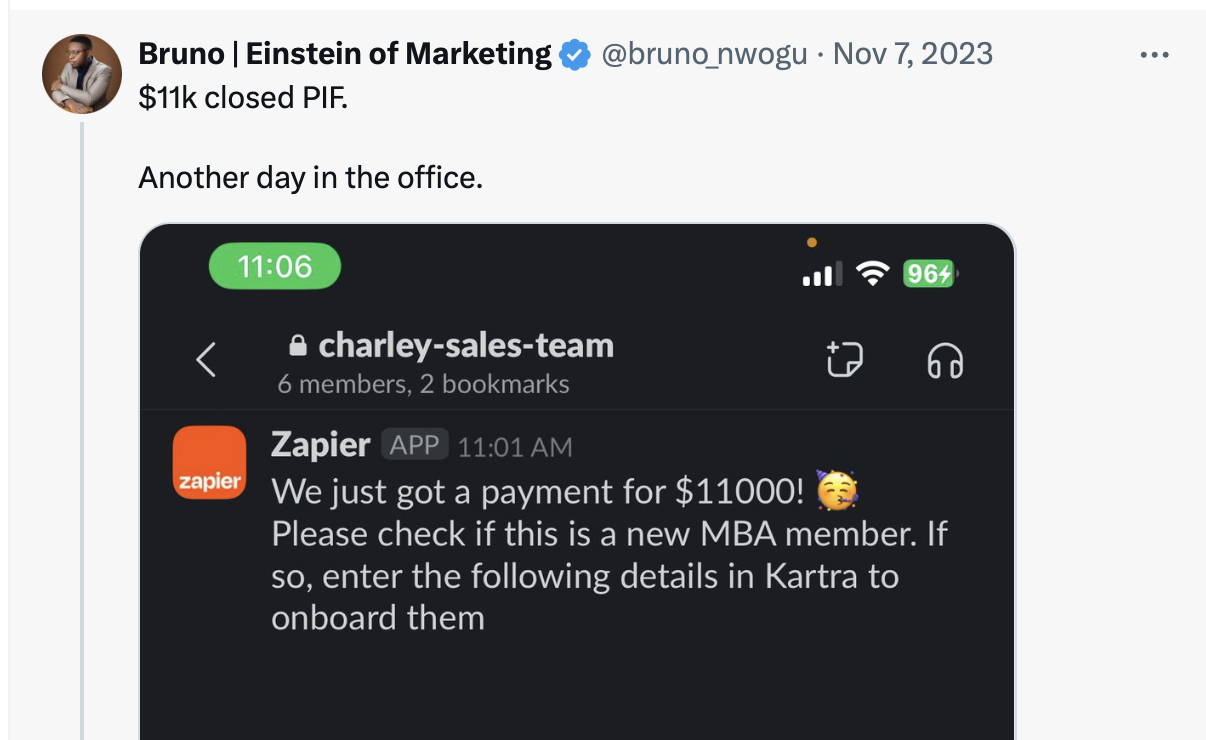This screenshot has width=1206, height=740.
Task: Tap the back chevron in Slack header
Action: tap(206, 359)
